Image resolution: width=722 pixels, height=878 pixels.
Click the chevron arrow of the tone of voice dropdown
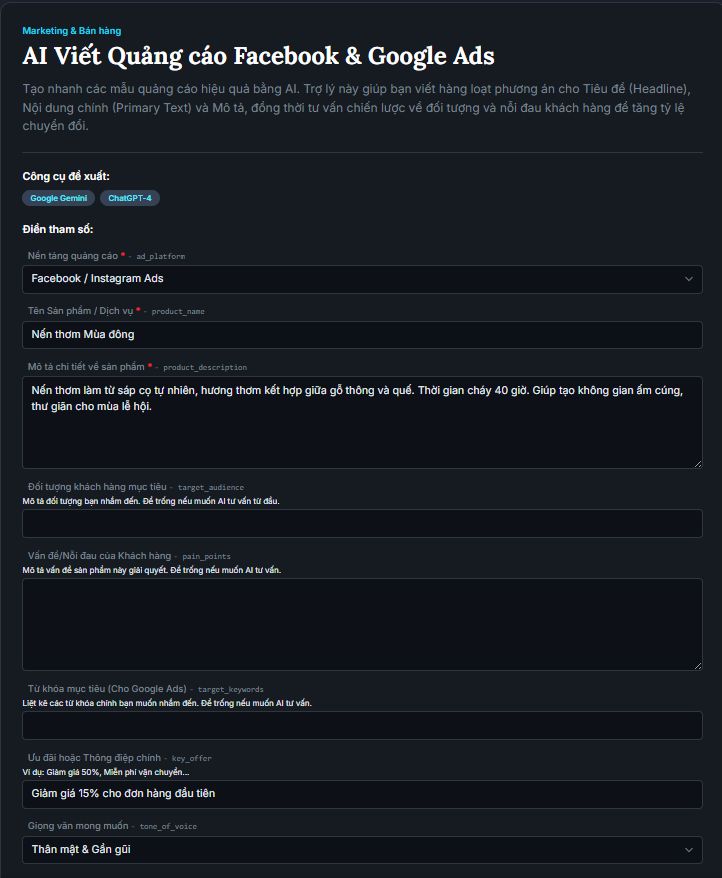point(688,850)
